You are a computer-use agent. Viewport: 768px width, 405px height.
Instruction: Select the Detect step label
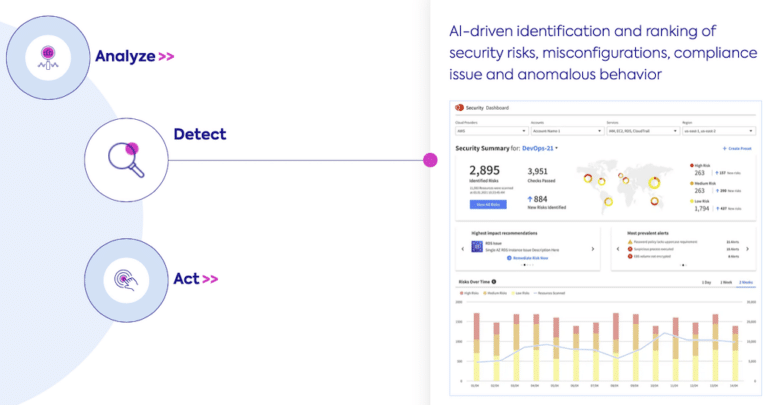(x=200, y=134)
